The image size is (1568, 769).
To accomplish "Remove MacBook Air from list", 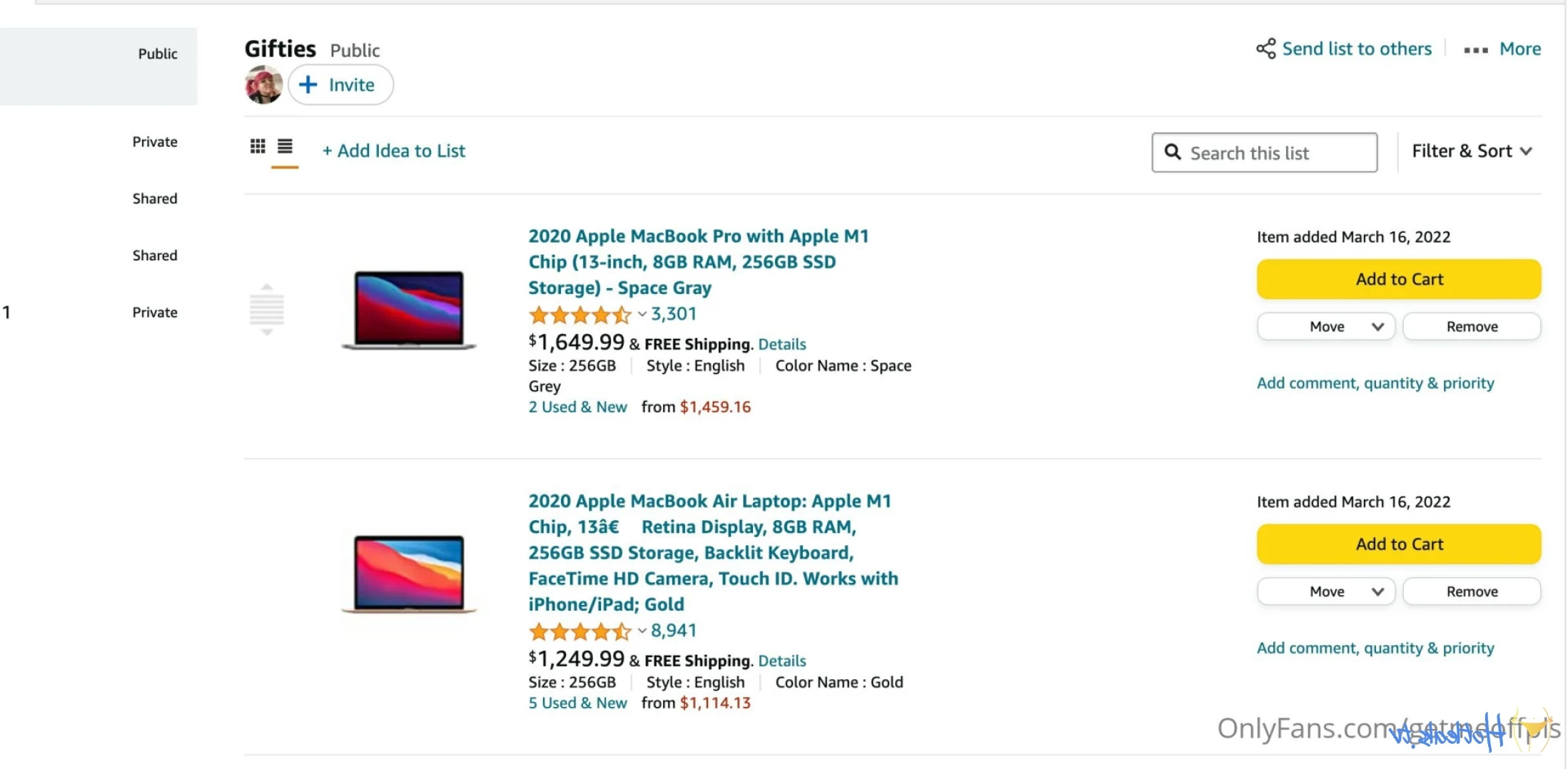I will pos(1471,591).
